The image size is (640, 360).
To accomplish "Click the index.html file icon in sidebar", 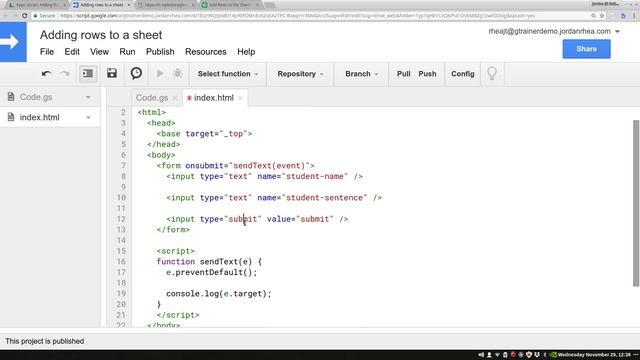I will pos(11,117).
